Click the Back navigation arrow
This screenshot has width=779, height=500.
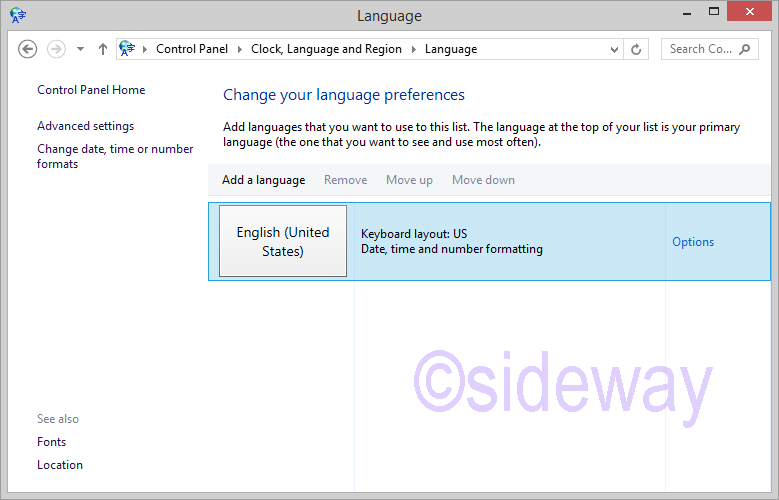click(x=28, y=49)
